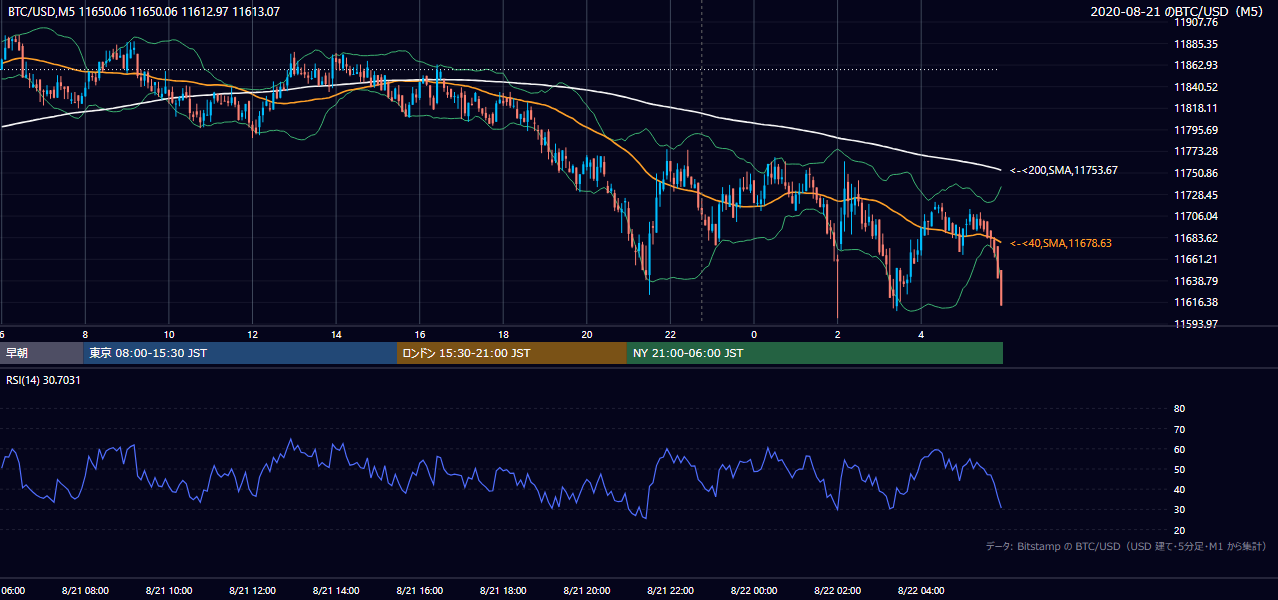This screenshot has height=600, width=1278.
Task: Click the hour 22 tick under the price chart
Action: (x=670, y=334)
